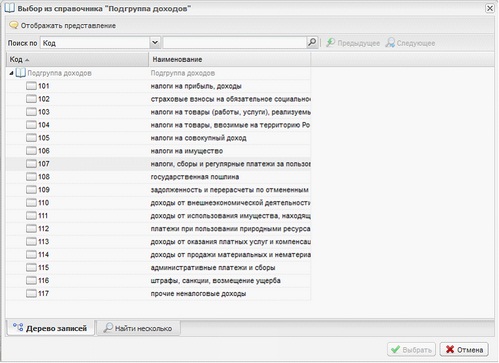The width and height of the screenshot is (499, 363).
Task: Click the item icon for code 117
Action: (x=31, y=293)
